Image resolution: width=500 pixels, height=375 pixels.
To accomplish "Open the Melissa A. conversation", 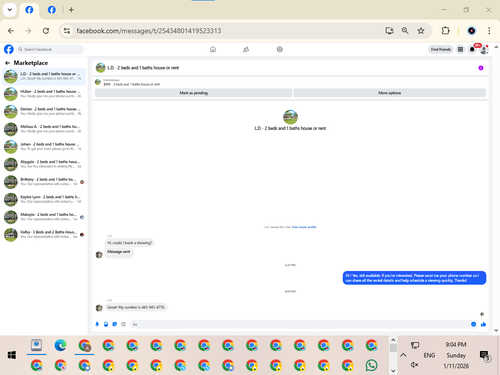I will (44, 129).
